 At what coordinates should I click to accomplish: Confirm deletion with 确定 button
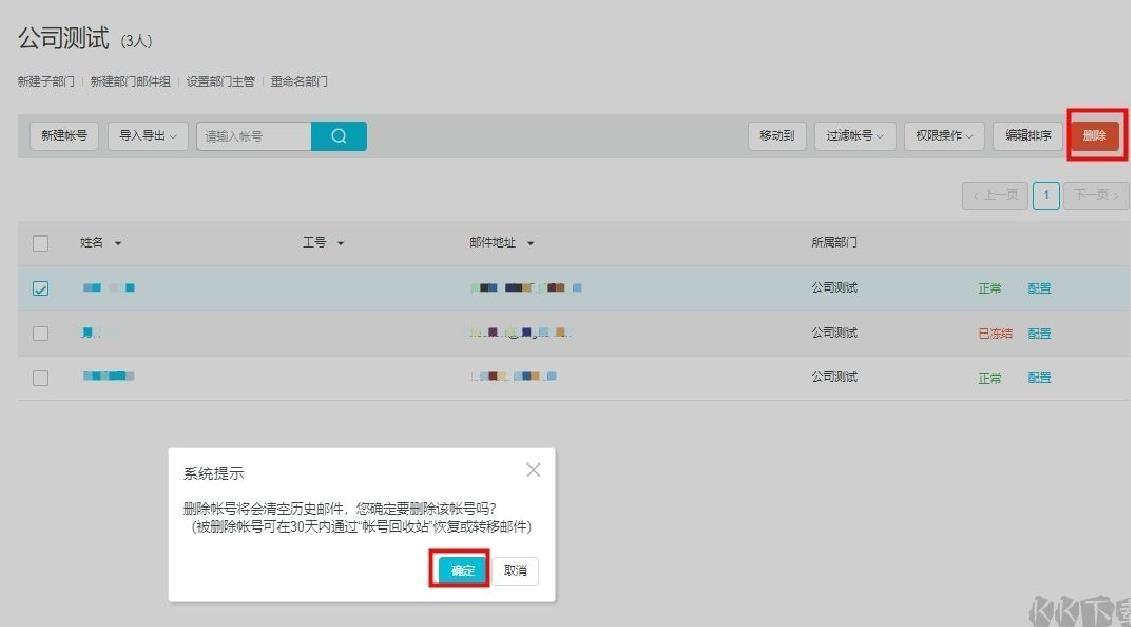462,571
